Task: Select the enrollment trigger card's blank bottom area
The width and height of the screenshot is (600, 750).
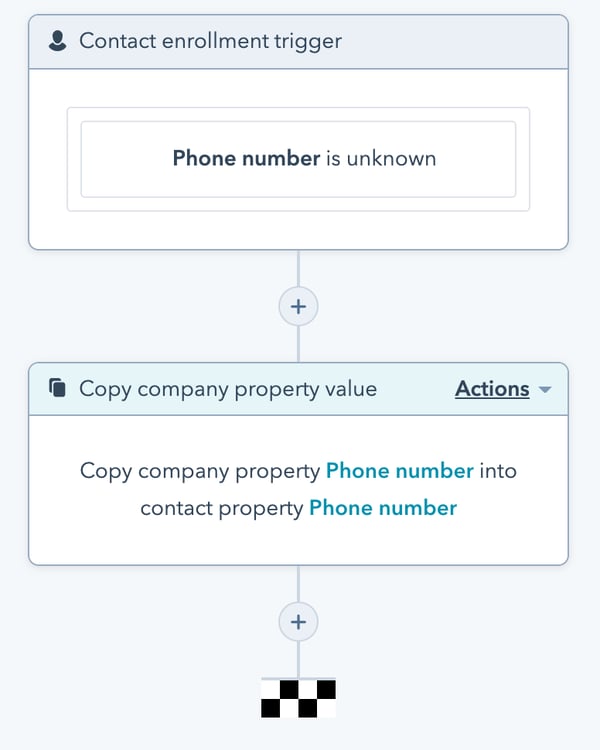Action: point(298,230)
